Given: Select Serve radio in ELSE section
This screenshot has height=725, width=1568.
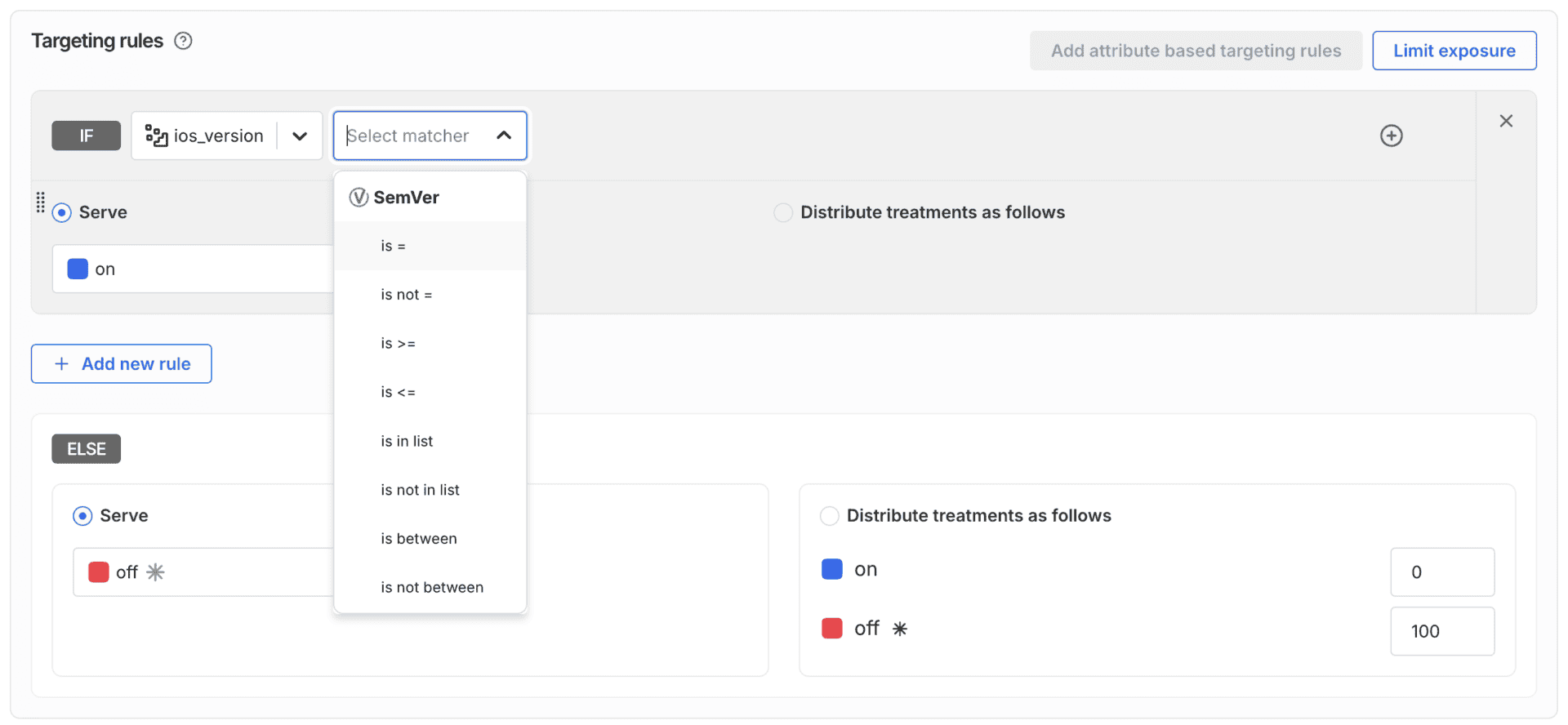Looking at the screenshot, I should (x=82, y=516).
